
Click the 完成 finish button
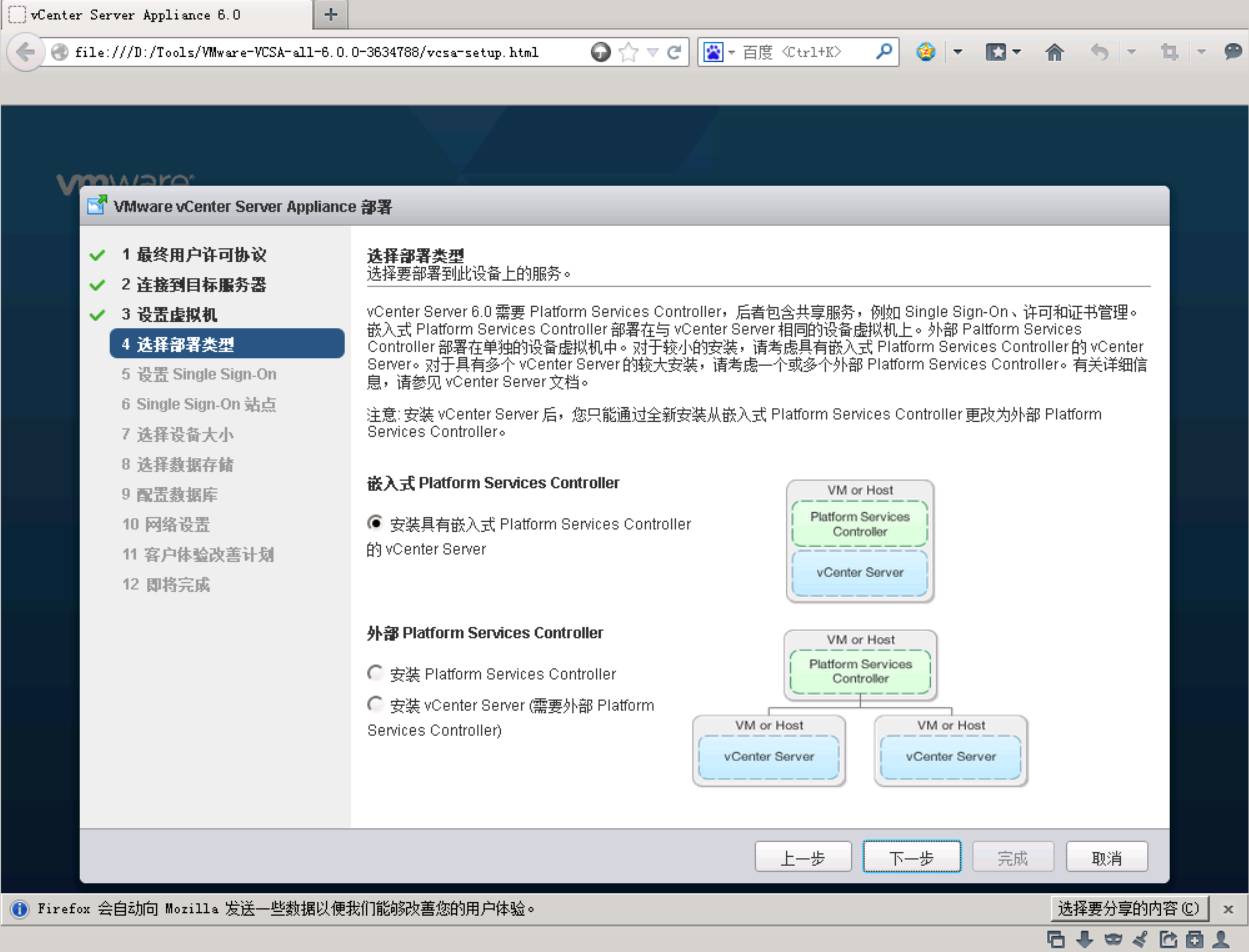tap(1012, 857)
